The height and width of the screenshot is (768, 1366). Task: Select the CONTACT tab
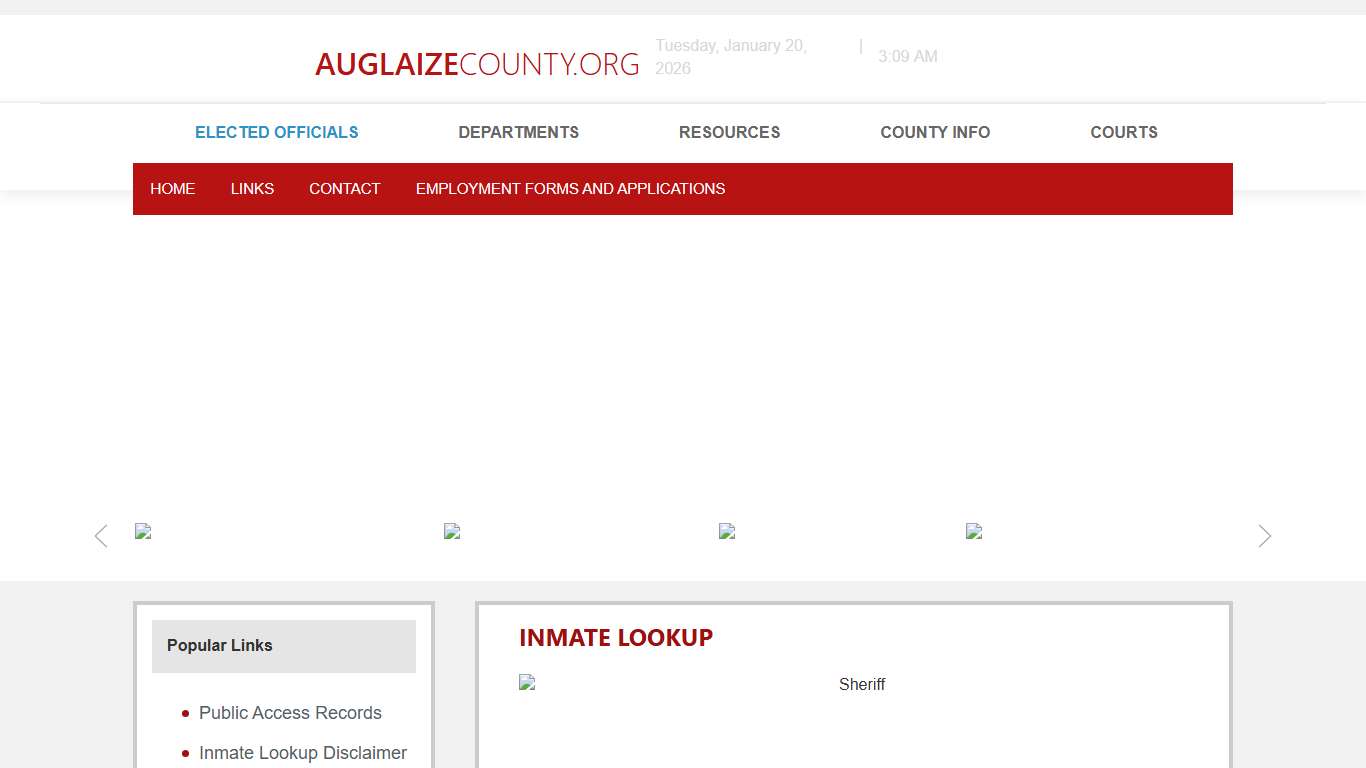coord(344,188)
